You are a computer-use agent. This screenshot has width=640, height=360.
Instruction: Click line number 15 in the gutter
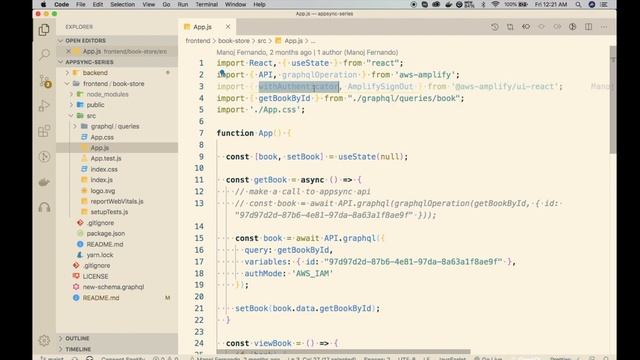pyautogui.click(x=199, y=238)
